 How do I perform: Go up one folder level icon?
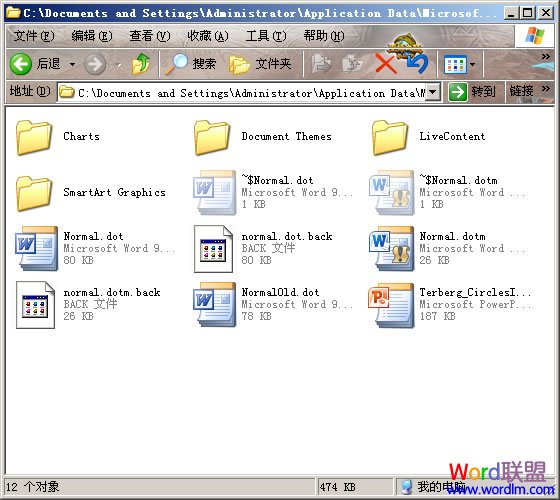pos(141,64)
